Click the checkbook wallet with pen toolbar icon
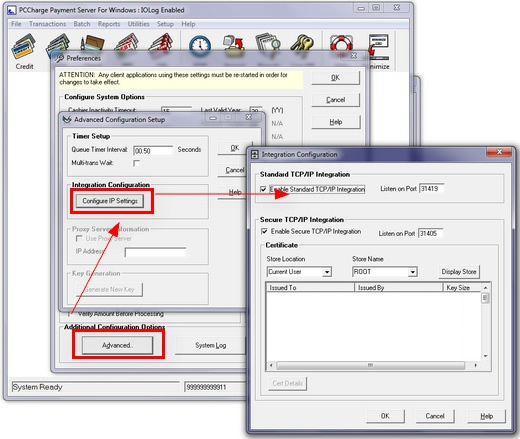The width and height of the screenshot is (520, 439). tap(92, 42)
